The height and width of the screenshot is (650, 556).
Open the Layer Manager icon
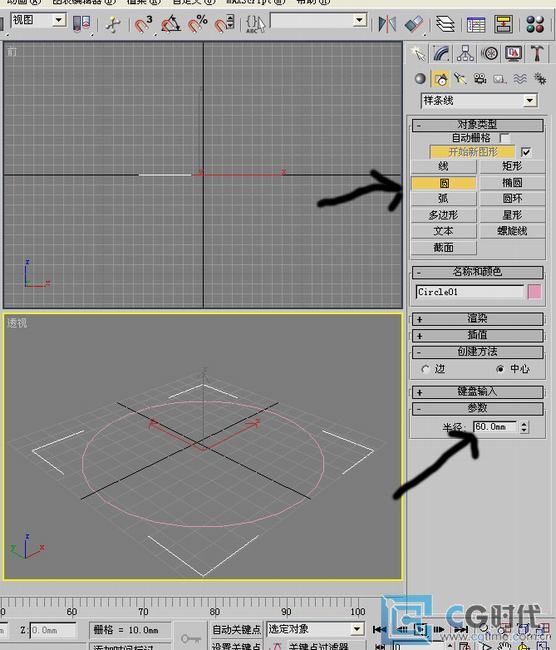(445, 24)
